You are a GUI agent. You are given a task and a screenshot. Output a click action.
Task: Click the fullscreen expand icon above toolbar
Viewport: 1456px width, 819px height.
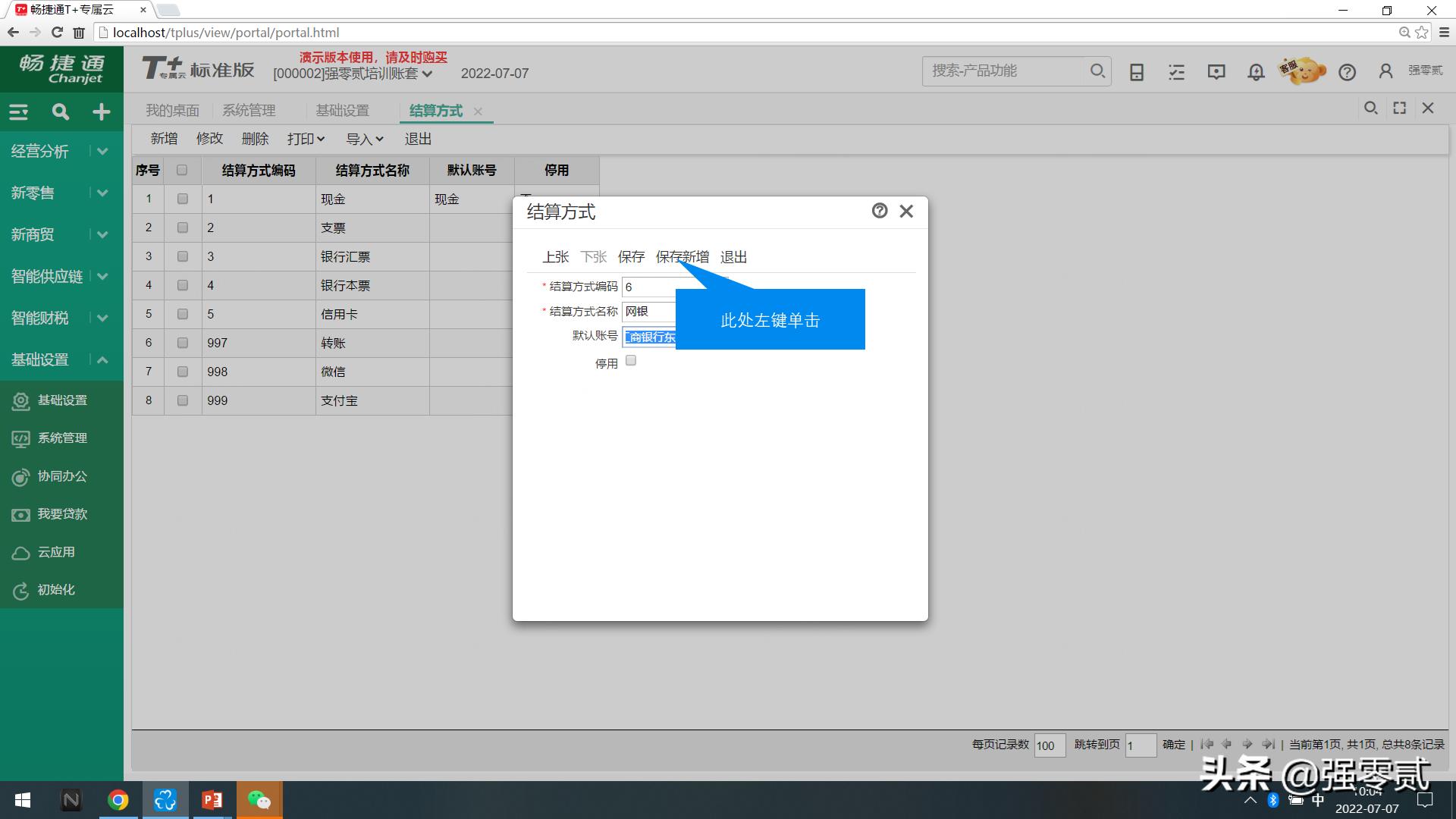(1399, 108)
